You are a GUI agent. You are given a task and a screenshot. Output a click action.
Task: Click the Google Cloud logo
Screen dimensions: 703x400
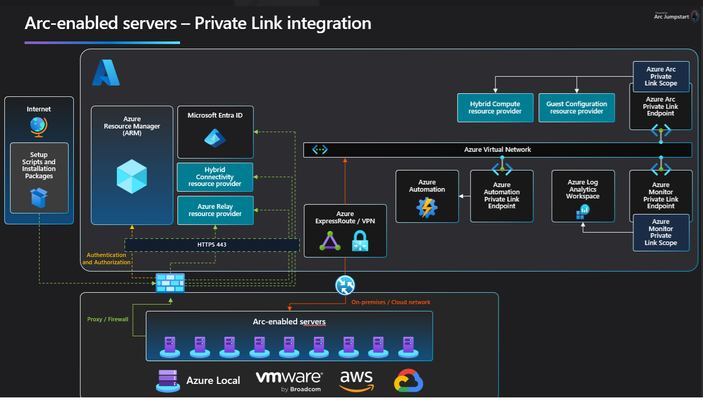(x=408, y=381)
